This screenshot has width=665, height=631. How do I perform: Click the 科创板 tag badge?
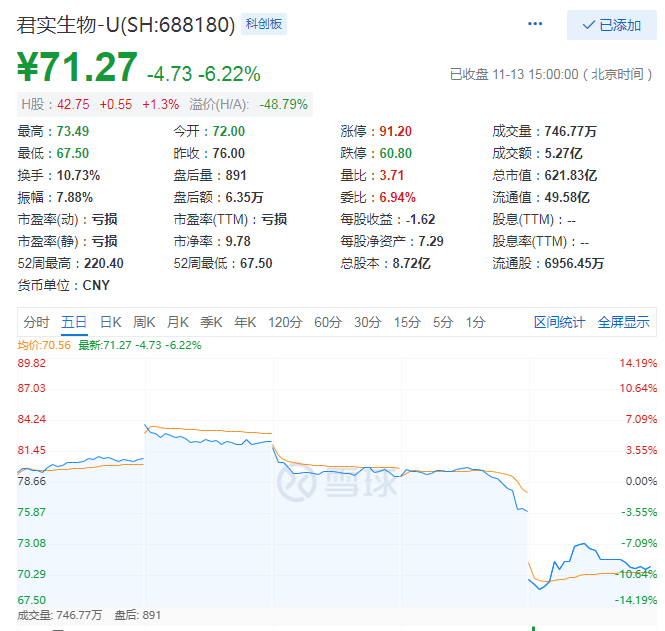(x=264, y=24)
